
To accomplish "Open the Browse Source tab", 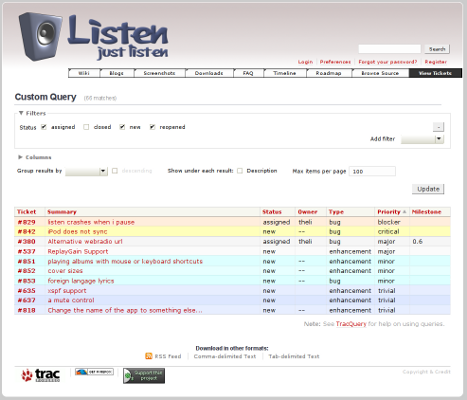I will coord(380,73).
